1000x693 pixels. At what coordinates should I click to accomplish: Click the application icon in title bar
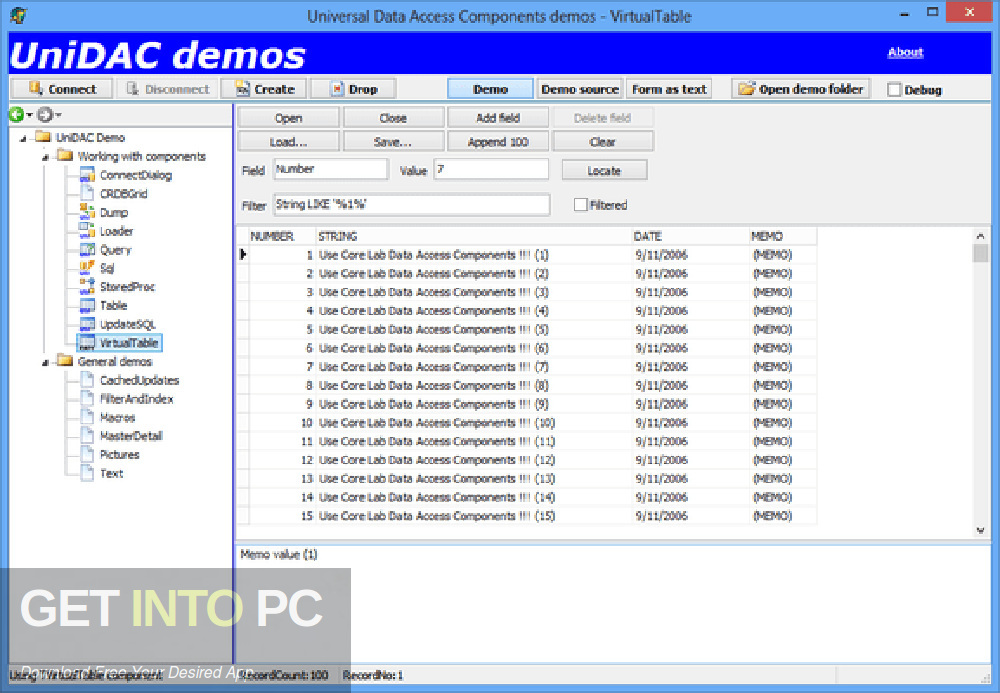18,15
